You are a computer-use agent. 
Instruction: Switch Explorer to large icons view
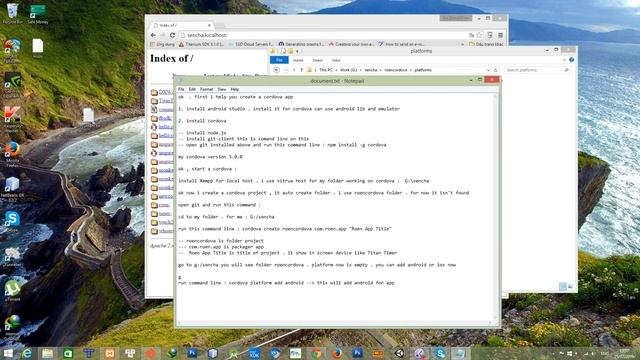pyautogui.click(x=570, y=286)
